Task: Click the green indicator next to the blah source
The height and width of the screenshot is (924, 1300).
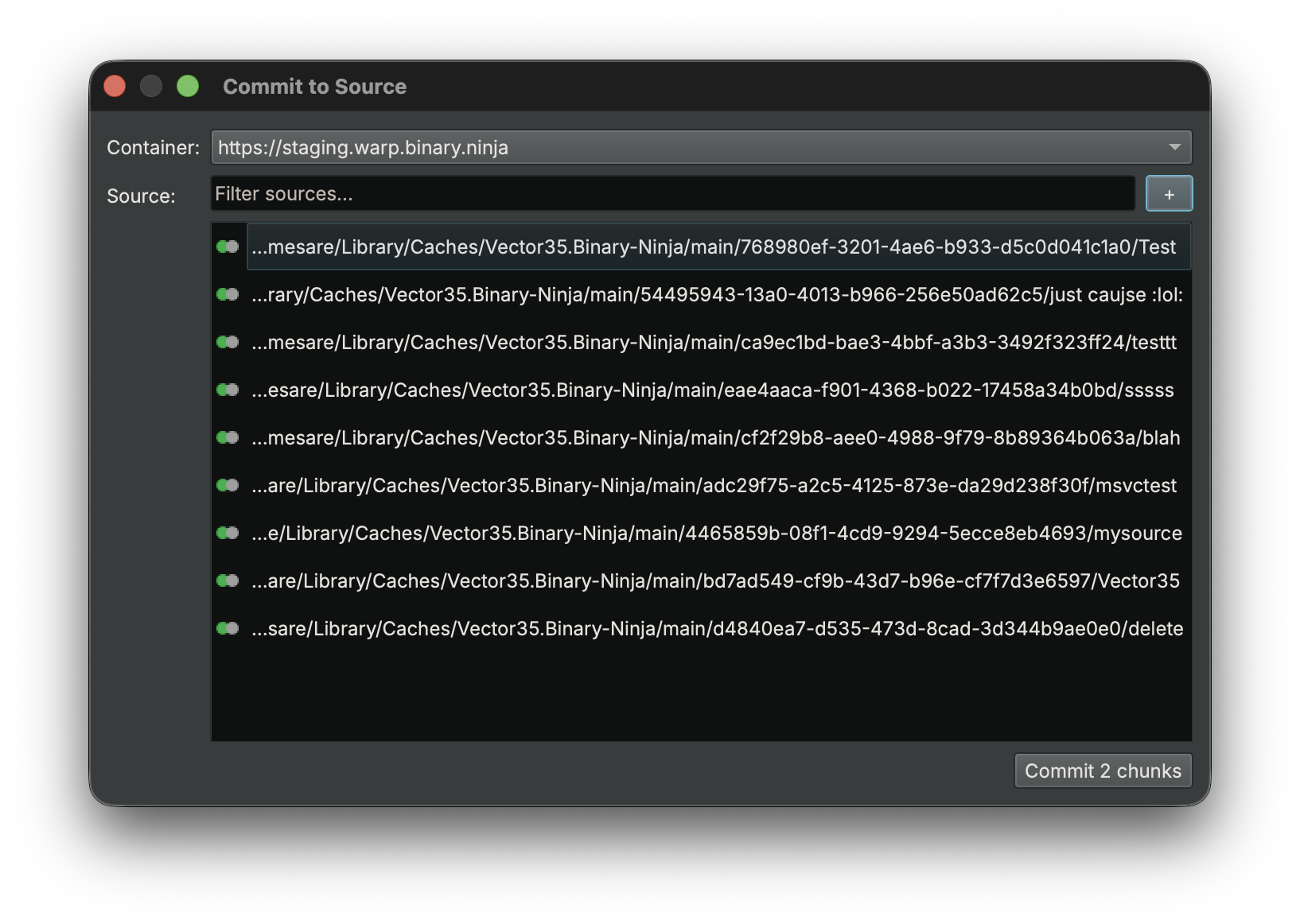Action: point(228,437)
